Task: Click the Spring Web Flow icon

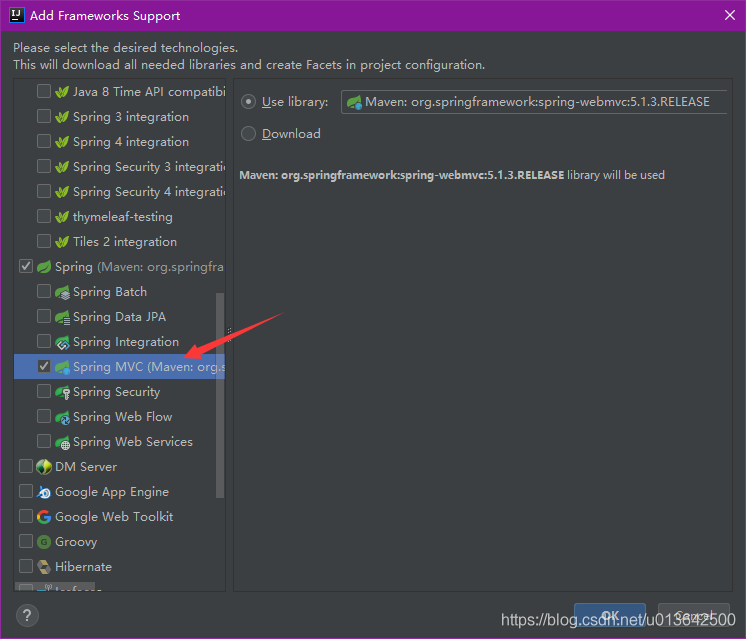Action: pyautogui.click(x=62, y=417)
